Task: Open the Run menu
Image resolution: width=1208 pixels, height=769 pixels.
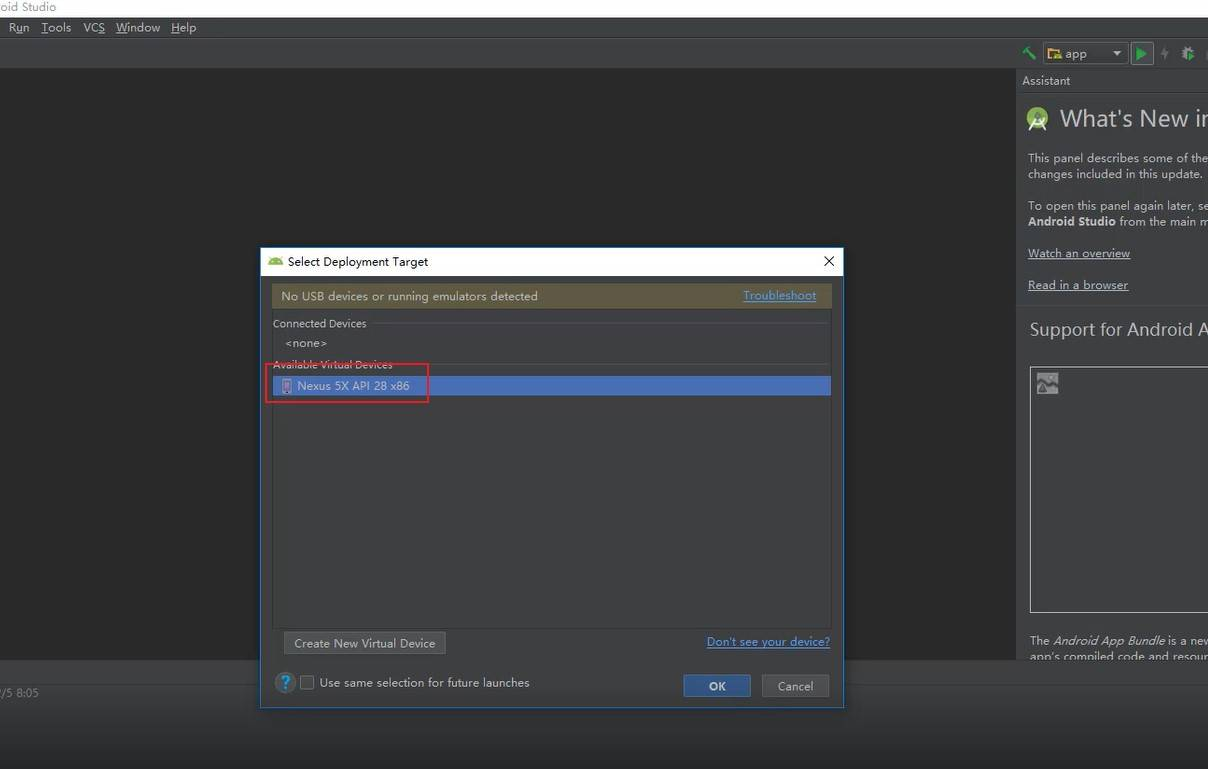Action: point(19,28)
